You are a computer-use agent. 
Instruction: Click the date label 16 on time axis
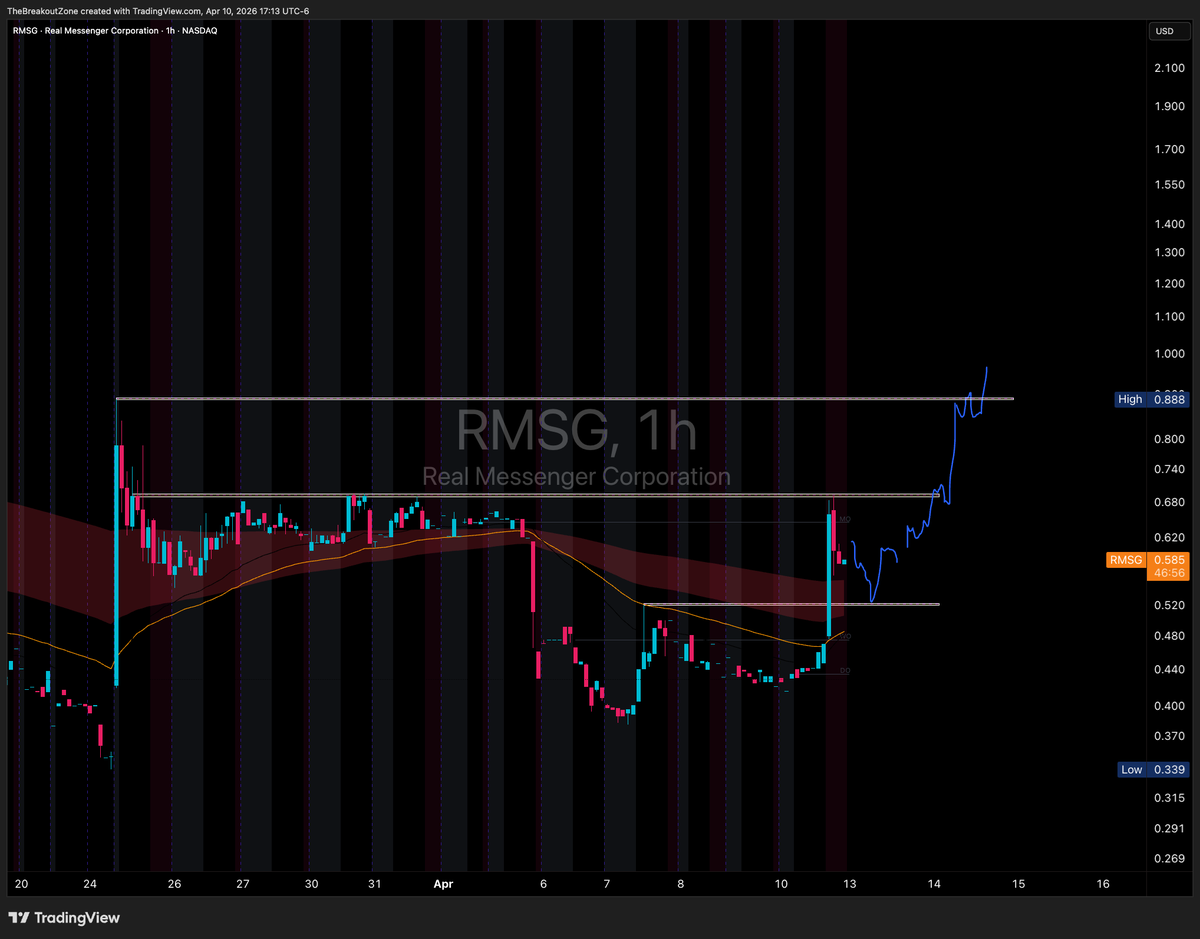[1102, 884]
